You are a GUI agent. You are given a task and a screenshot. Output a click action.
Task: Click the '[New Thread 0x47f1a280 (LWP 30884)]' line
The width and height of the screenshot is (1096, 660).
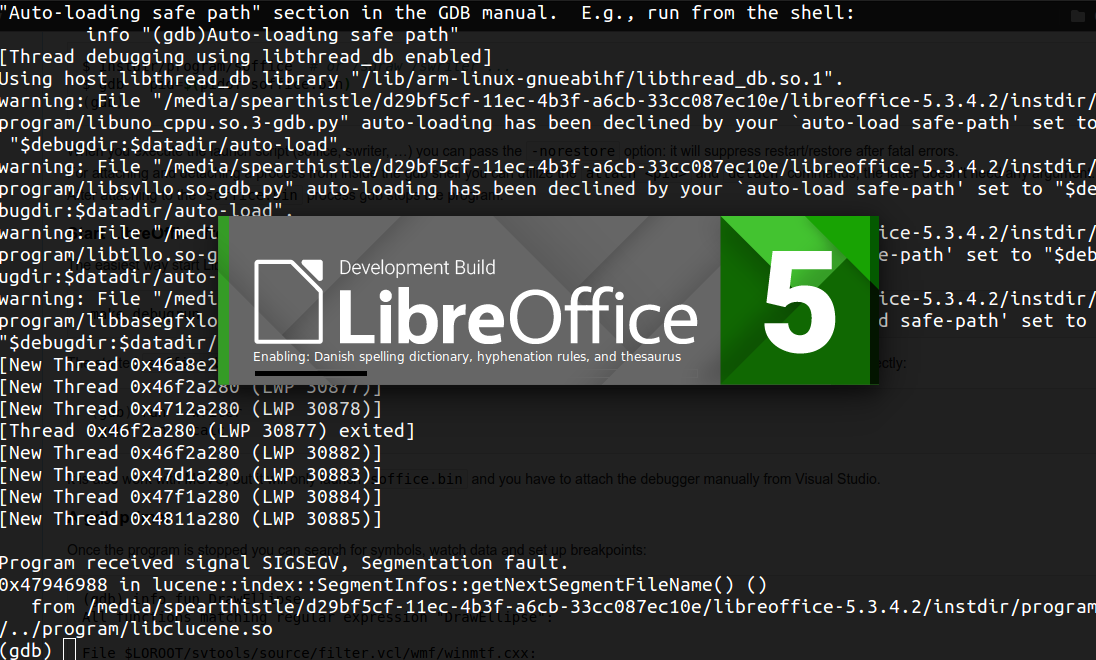tap(191, 497)
